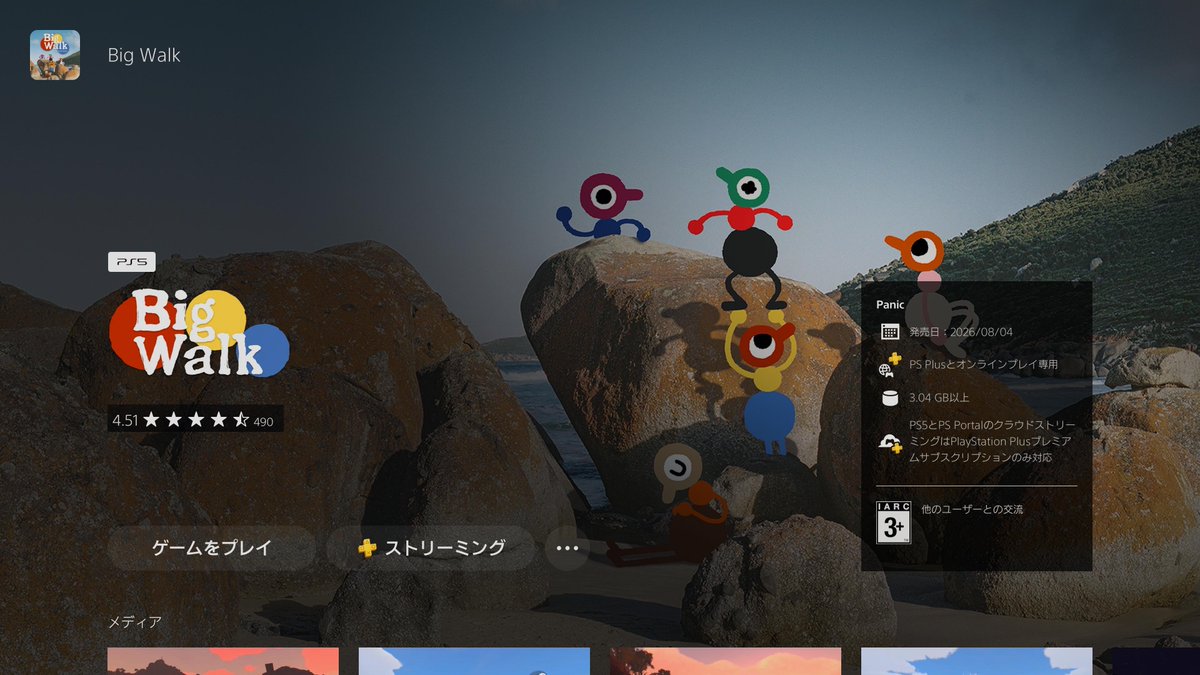Click 他のユーザーとの交流 text

[x=972, y=510]
